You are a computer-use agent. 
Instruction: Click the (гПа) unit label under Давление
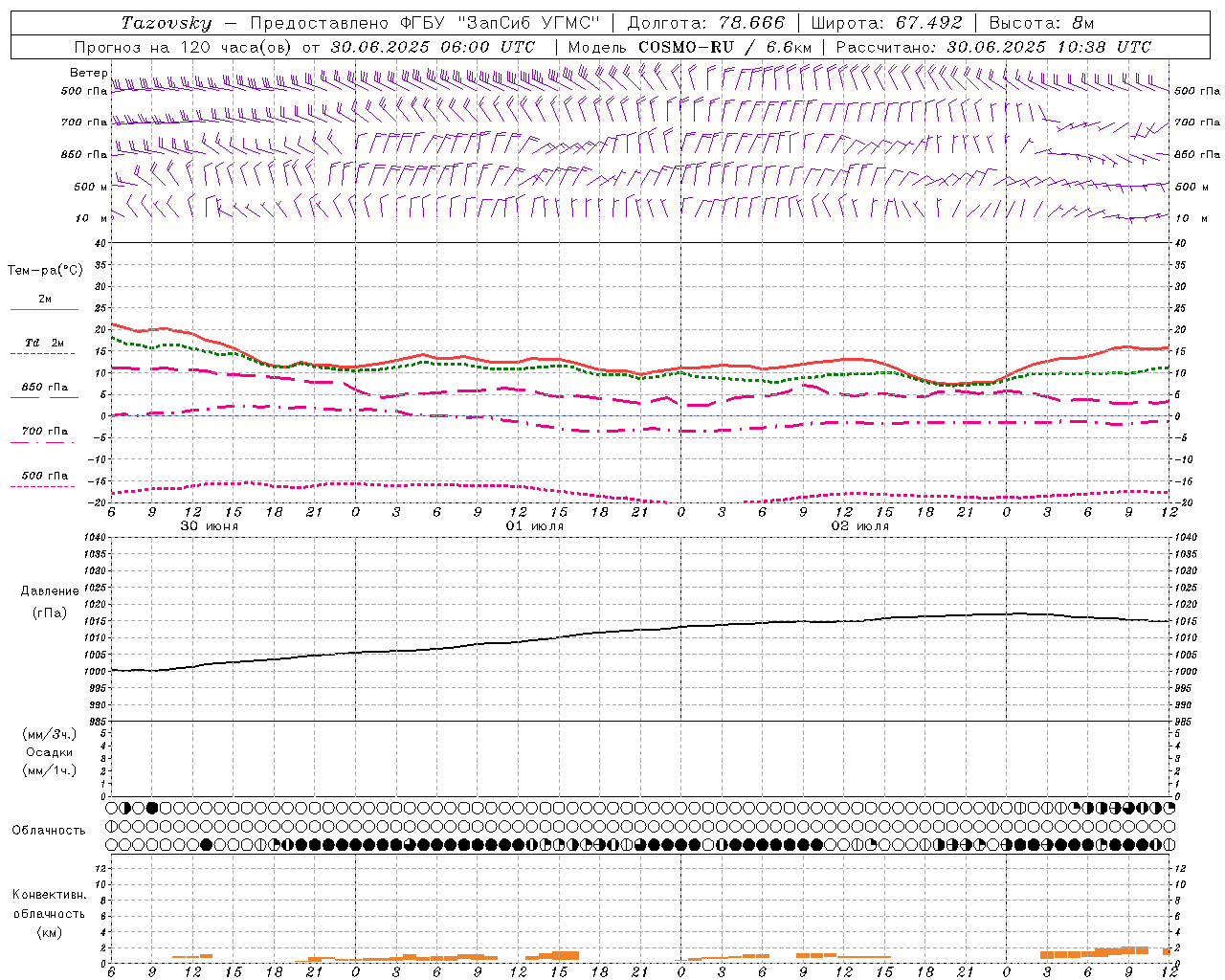50,612
